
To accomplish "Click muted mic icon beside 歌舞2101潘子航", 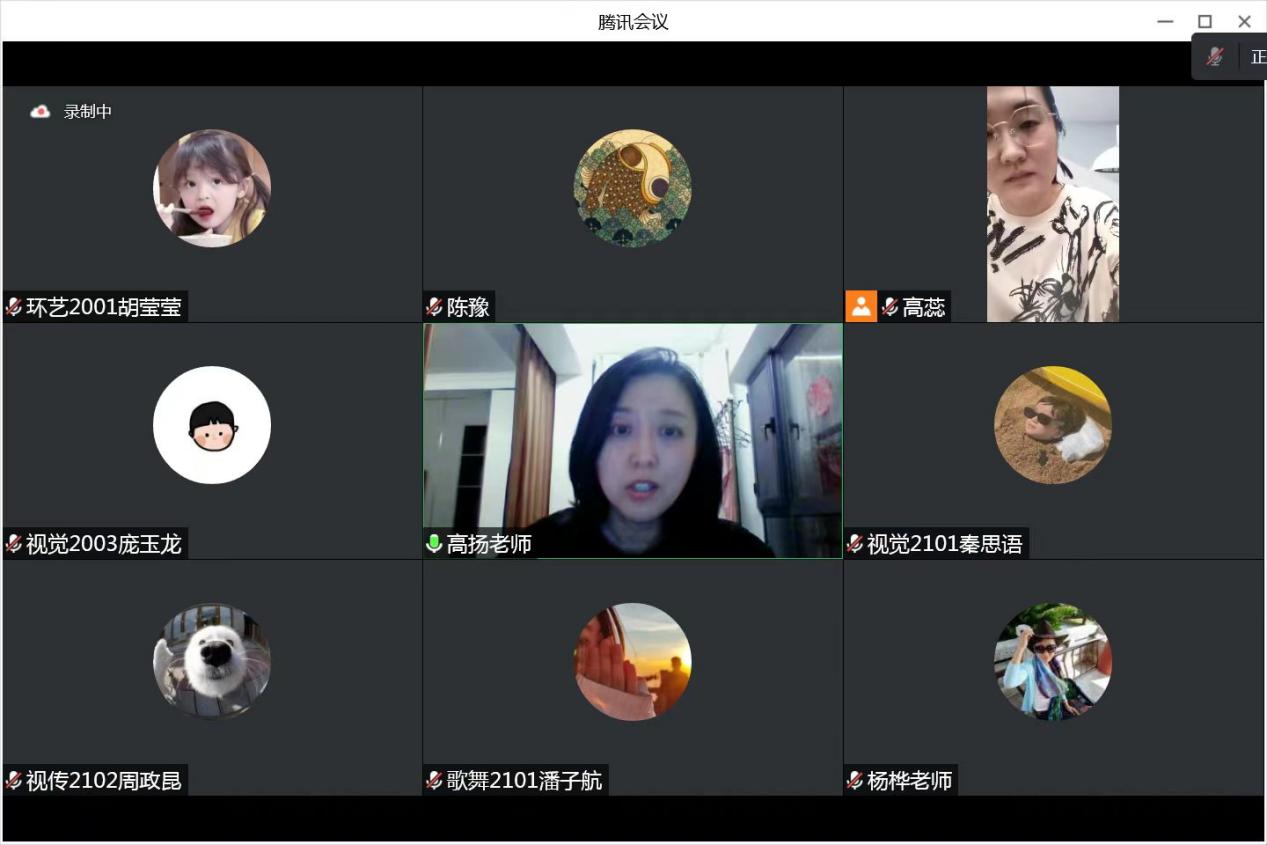I will pos(434,780).
